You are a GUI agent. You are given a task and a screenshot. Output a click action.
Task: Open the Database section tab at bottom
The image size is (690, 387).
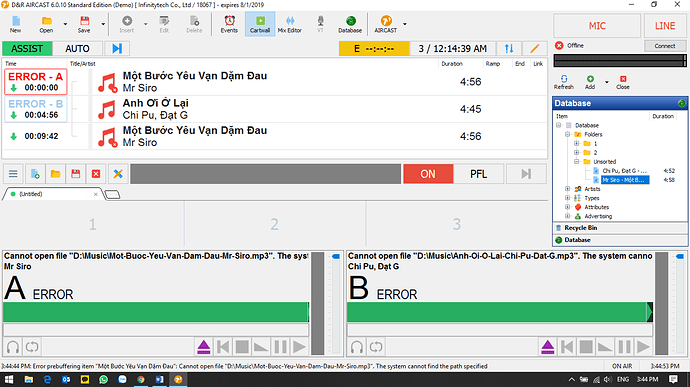pos(620,240)
